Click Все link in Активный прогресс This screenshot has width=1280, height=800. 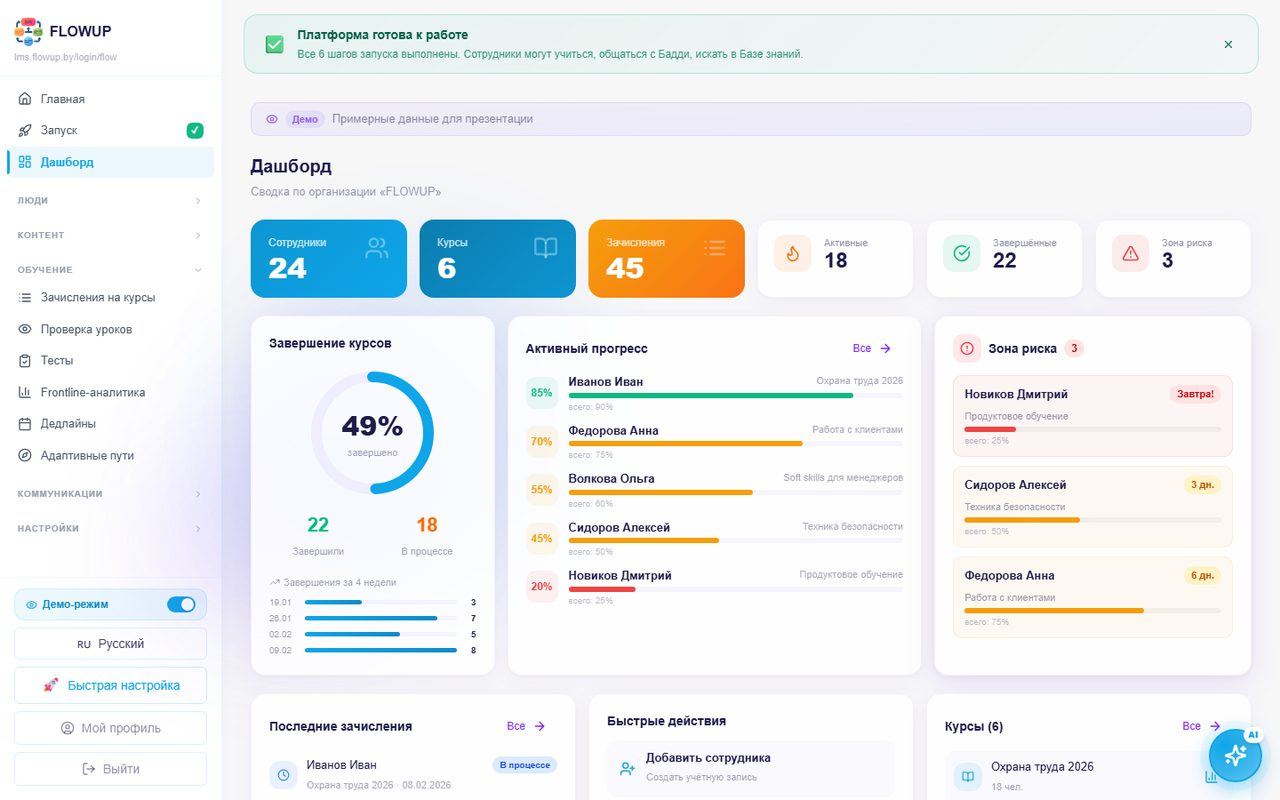pos(871,348)
